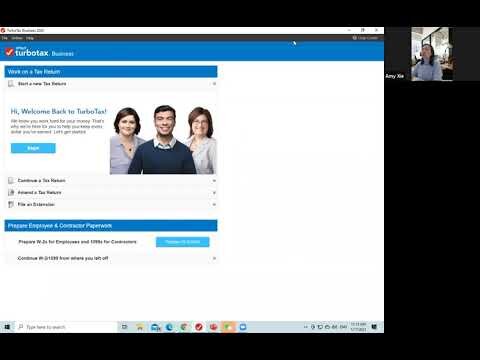Click the Prepare Employee & Contractor Paperwork header
Viewport: 480px width, 360px height.
[x=111, y=226]
